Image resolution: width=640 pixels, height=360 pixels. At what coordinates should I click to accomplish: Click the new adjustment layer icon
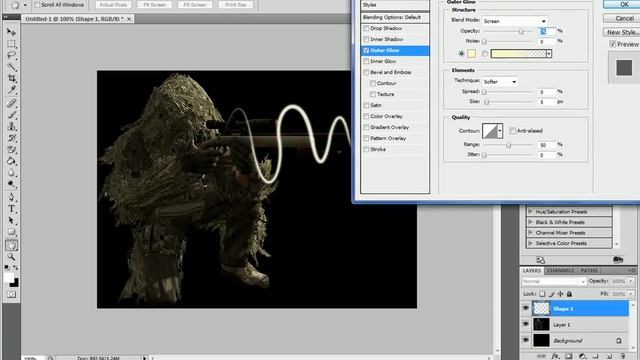pos(582,356)
